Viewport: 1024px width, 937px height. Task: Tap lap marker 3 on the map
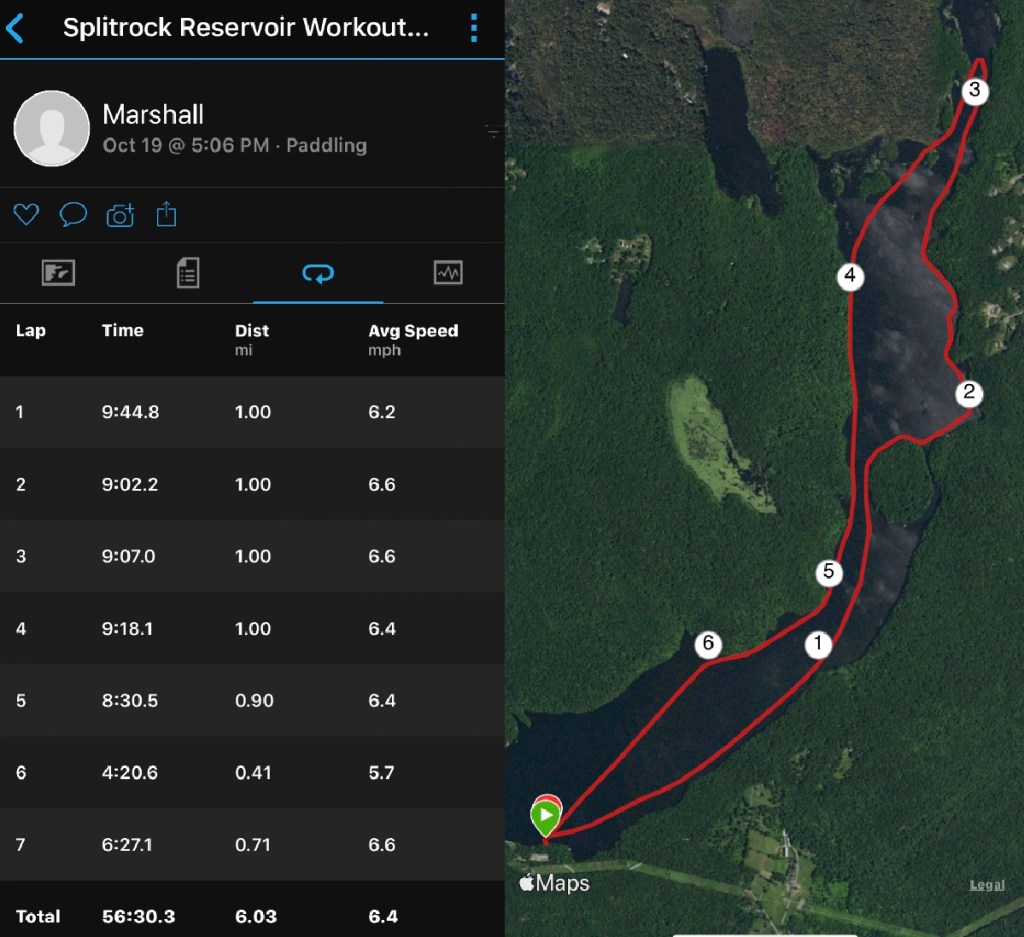975,92
